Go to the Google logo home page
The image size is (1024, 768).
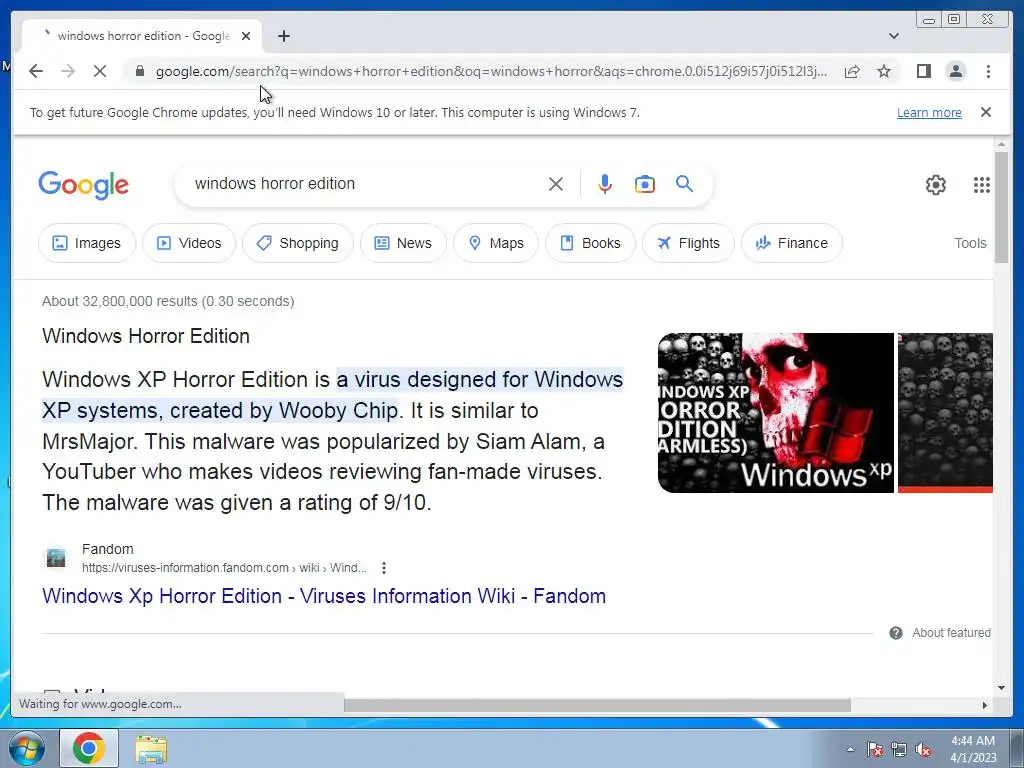click(84, 185)
